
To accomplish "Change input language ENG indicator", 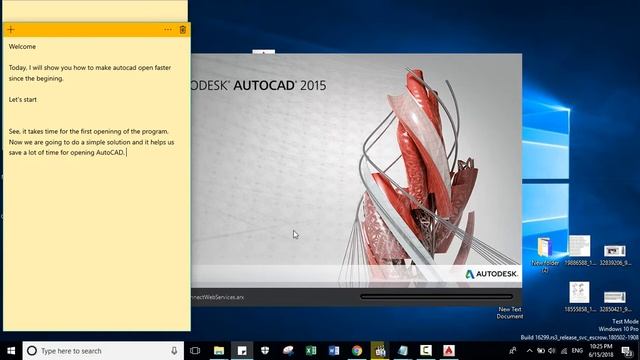I will tap(577, 351).
